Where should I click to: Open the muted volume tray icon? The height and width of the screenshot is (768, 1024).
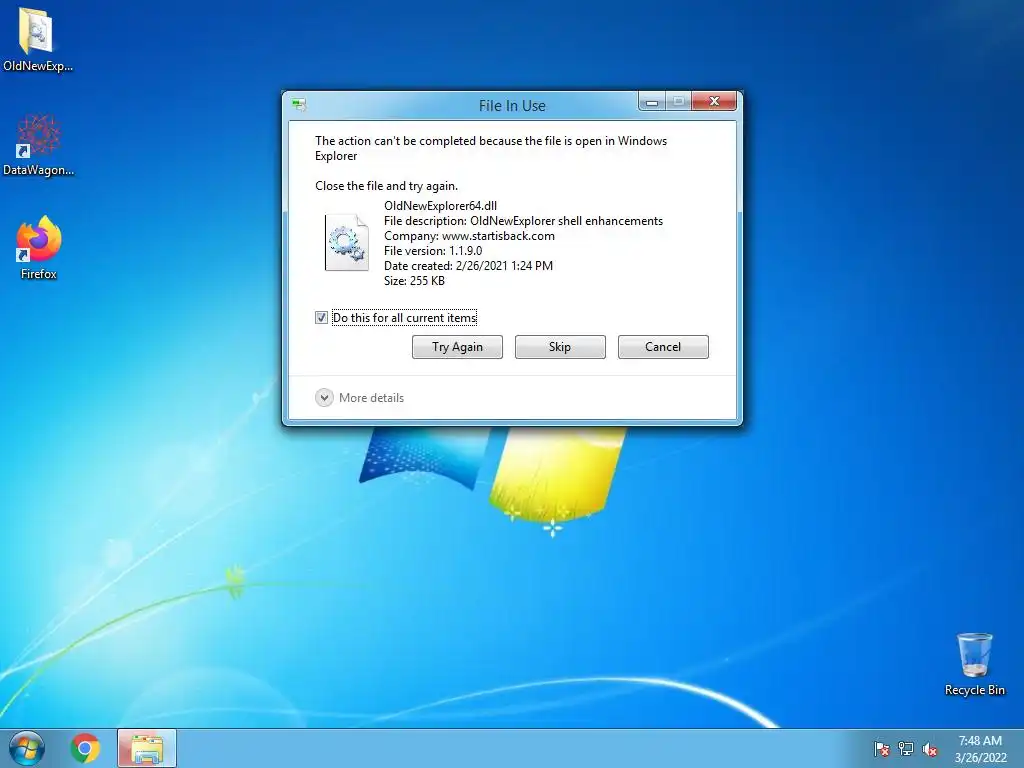(x=930, y=749)
